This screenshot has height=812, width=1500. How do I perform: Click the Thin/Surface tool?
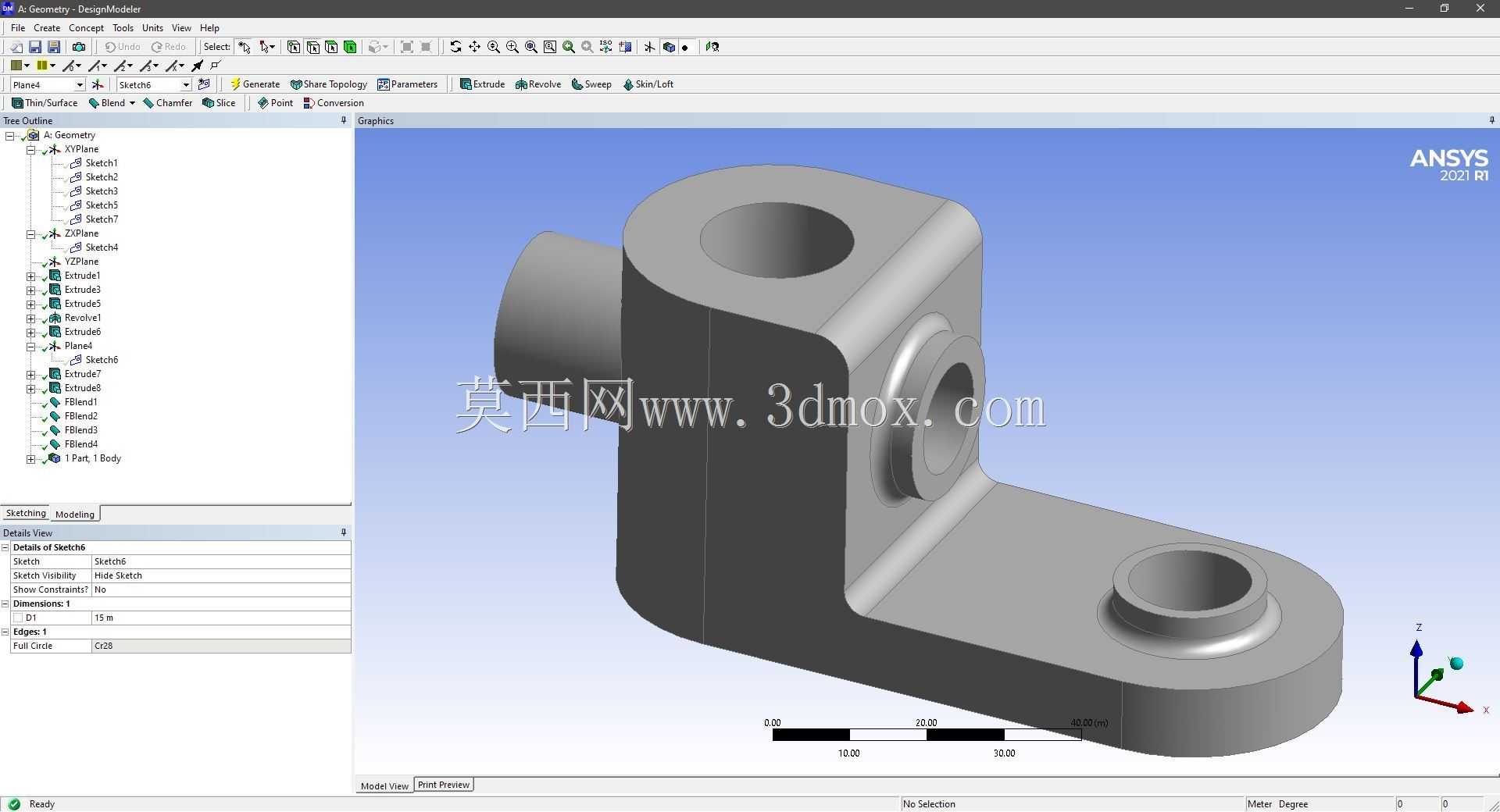click(x=45, y=103)
